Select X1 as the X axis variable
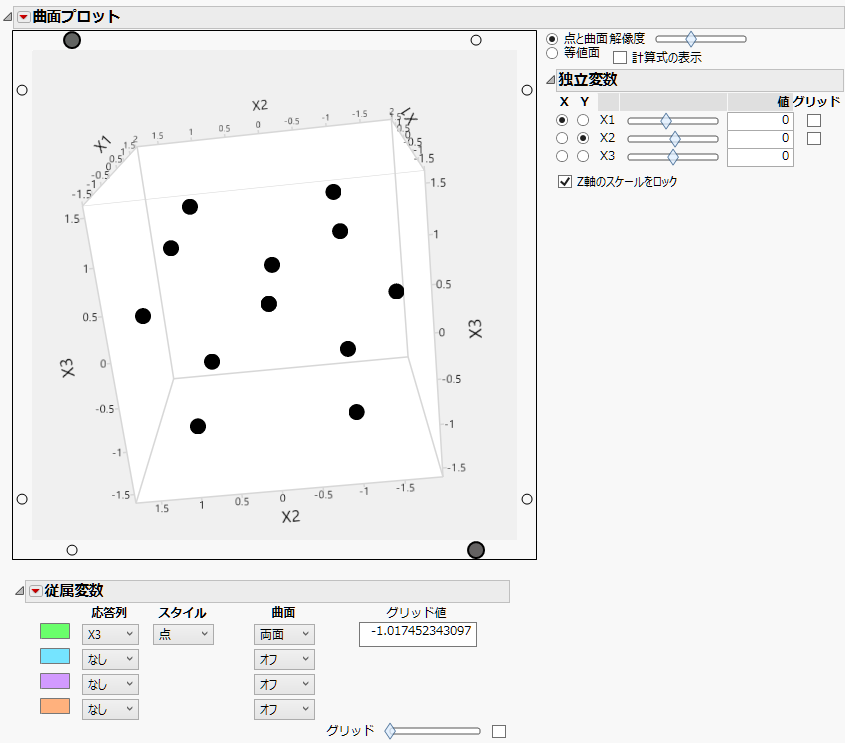The height and width of the screenshot is (743, 845). coord(562,120)
